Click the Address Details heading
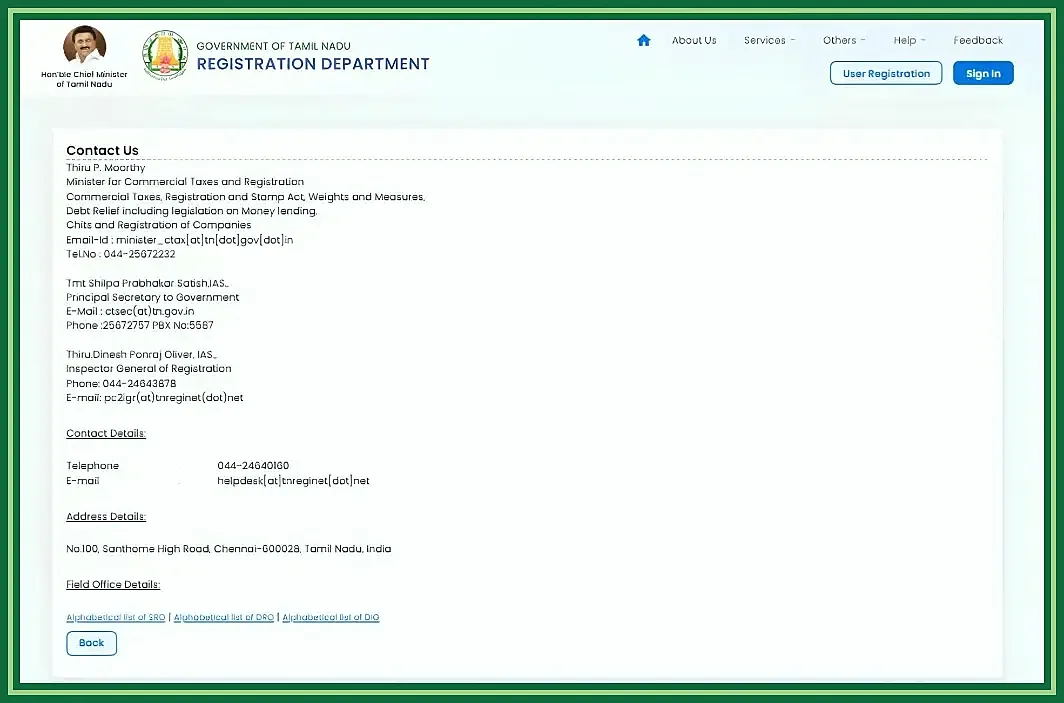 click(x=106, y=516)
